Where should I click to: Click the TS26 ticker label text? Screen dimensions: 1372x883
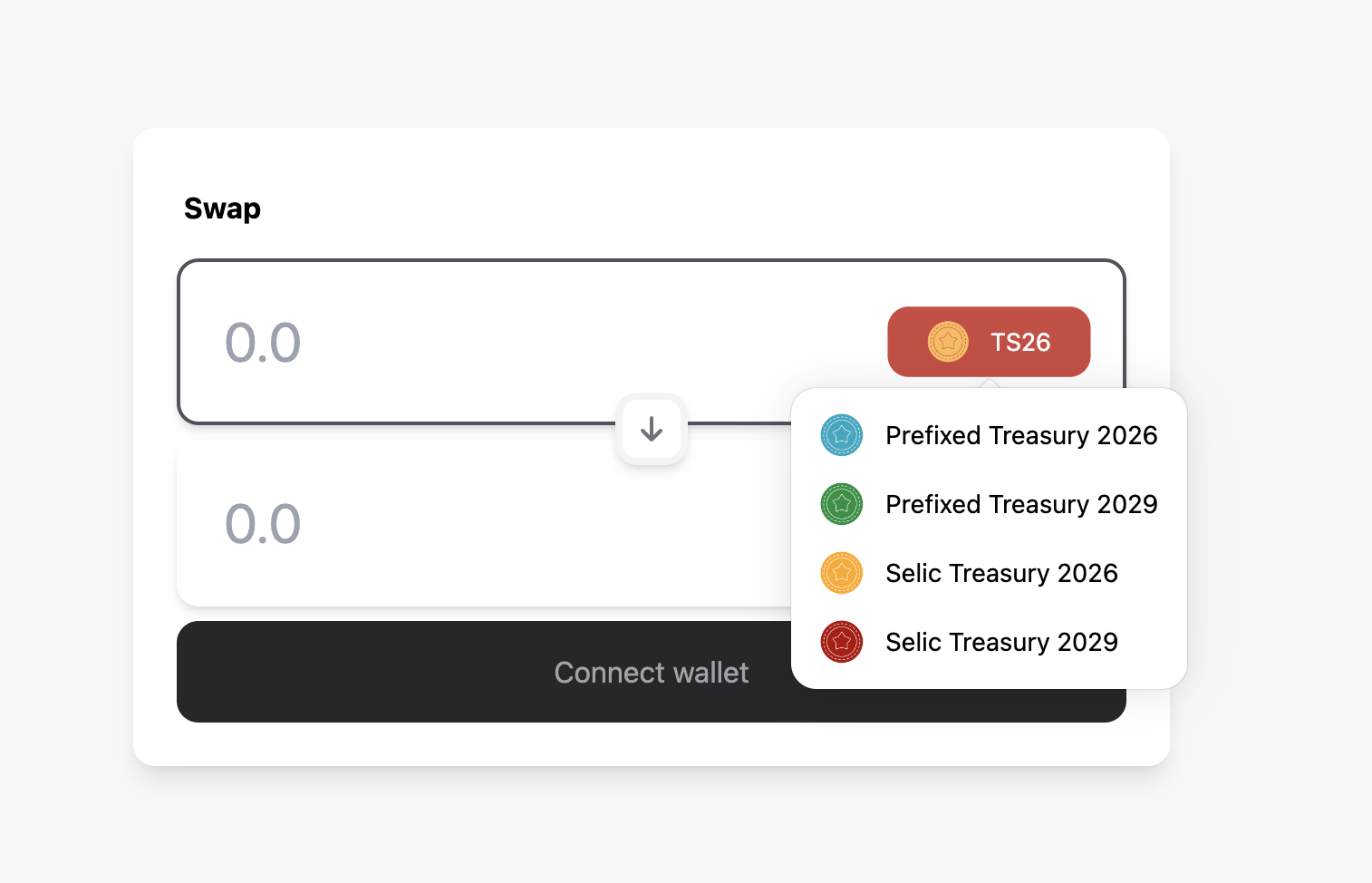pos(1020,342)
